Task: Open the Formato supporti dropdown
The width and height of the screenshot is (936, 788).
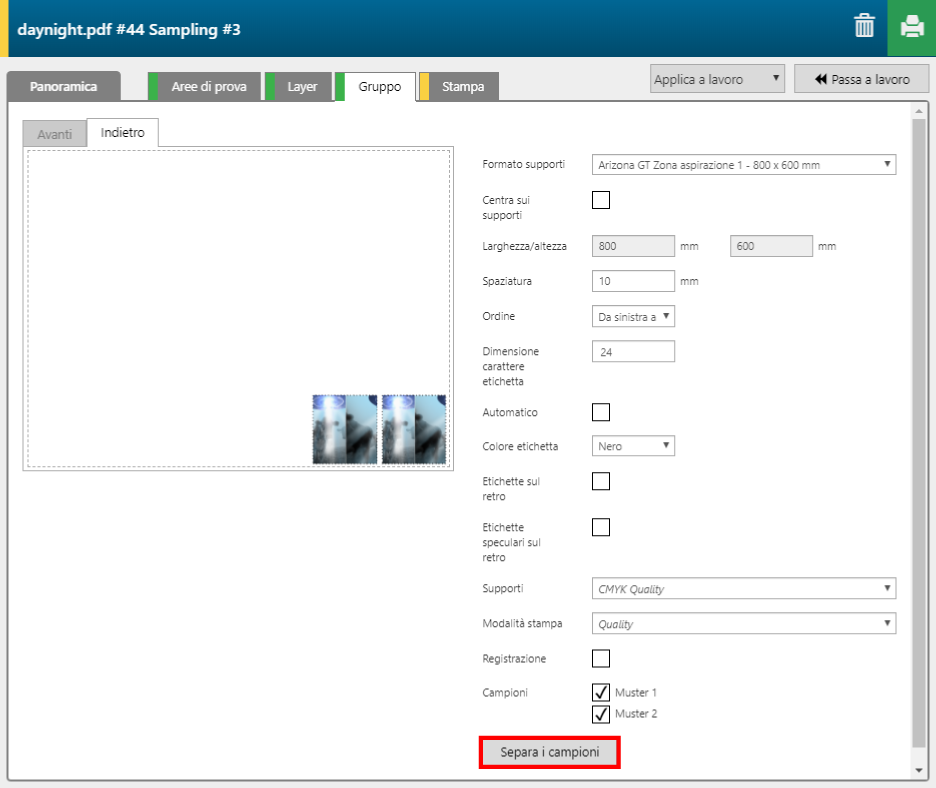Action: 743,165
